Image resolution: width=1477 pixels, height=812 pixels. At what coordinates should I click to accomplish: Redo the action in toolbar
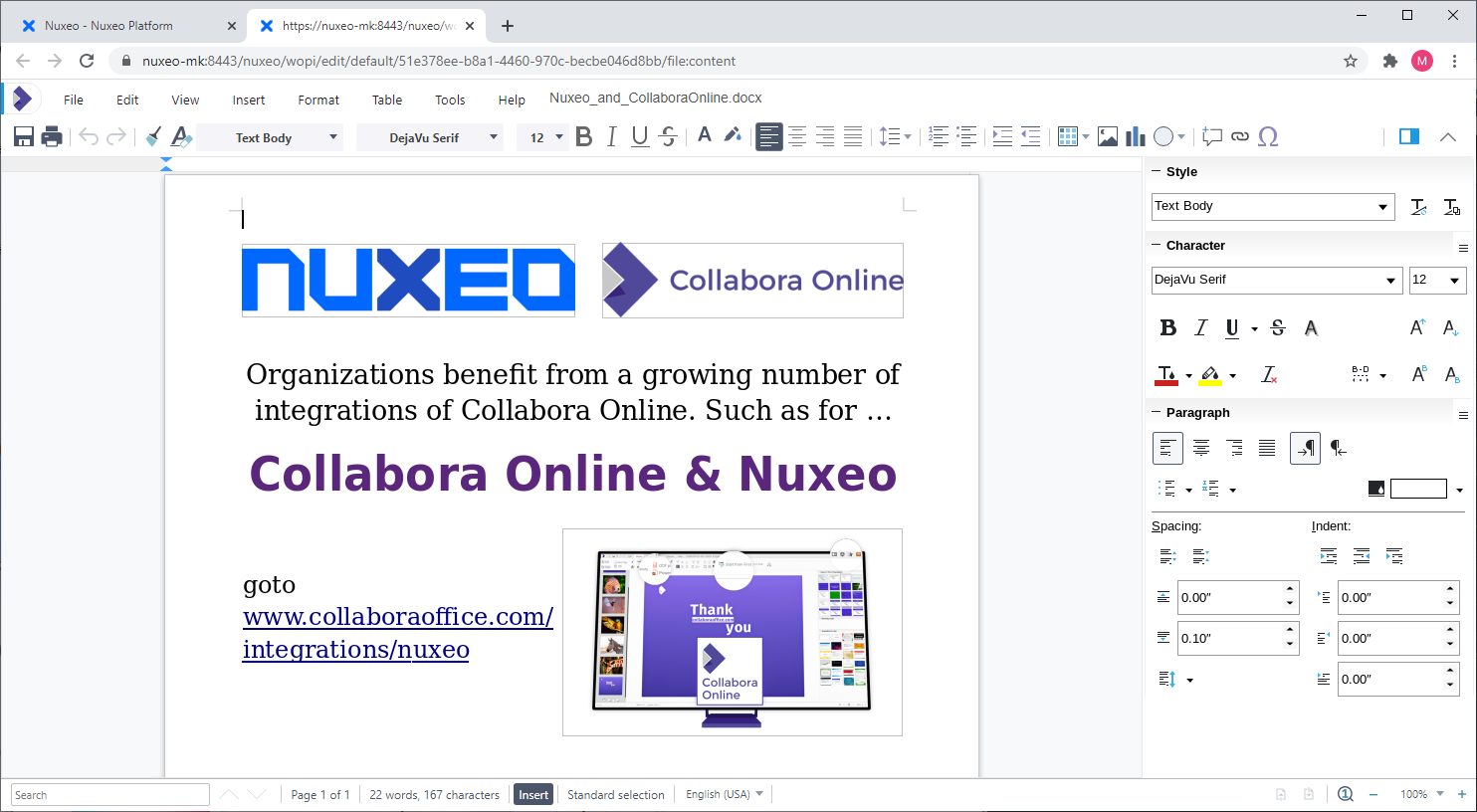(x=116, y=137)
